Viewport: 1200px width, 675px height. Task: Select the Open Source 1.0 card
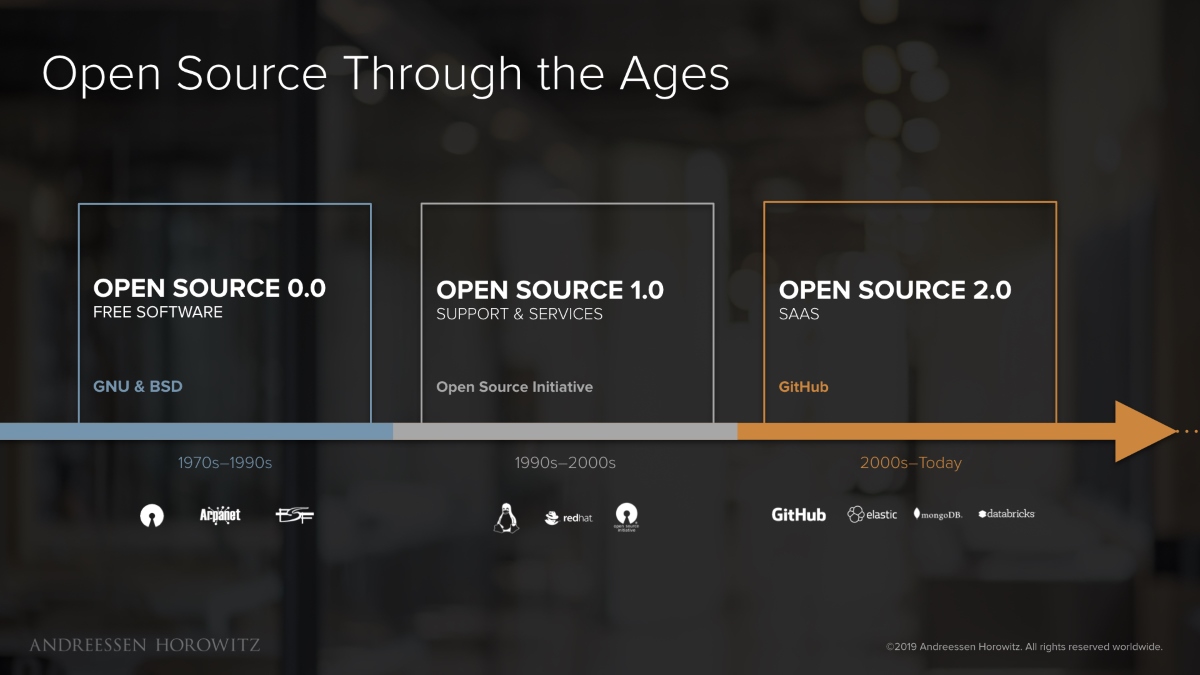point(567,313)
